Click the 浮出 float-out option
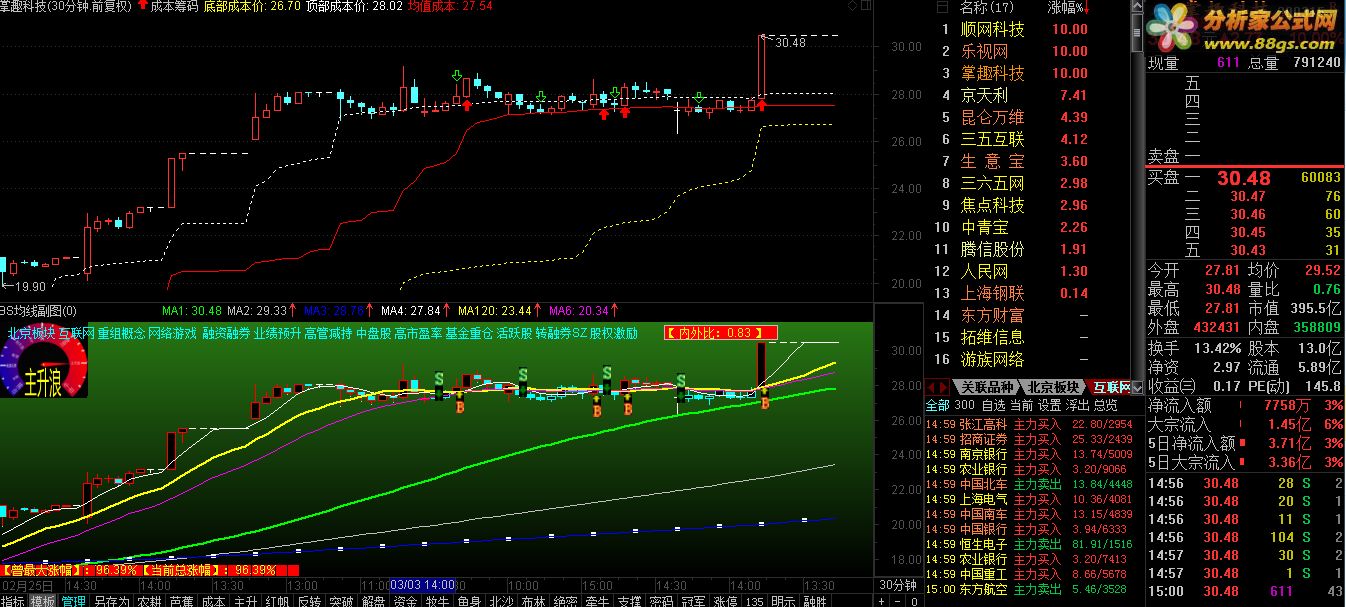The width and height of the screenshot is (1346, 607). pos(1077,405)
